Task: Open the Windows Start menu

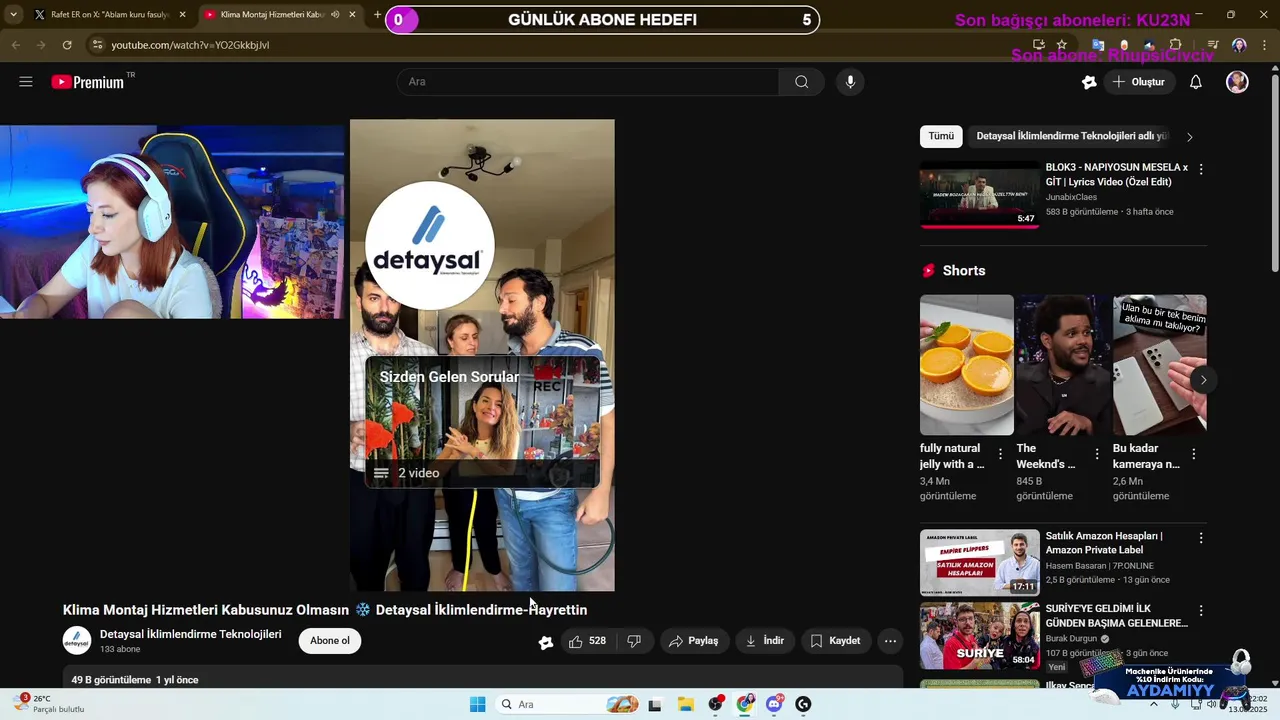Action: [478, 704]
